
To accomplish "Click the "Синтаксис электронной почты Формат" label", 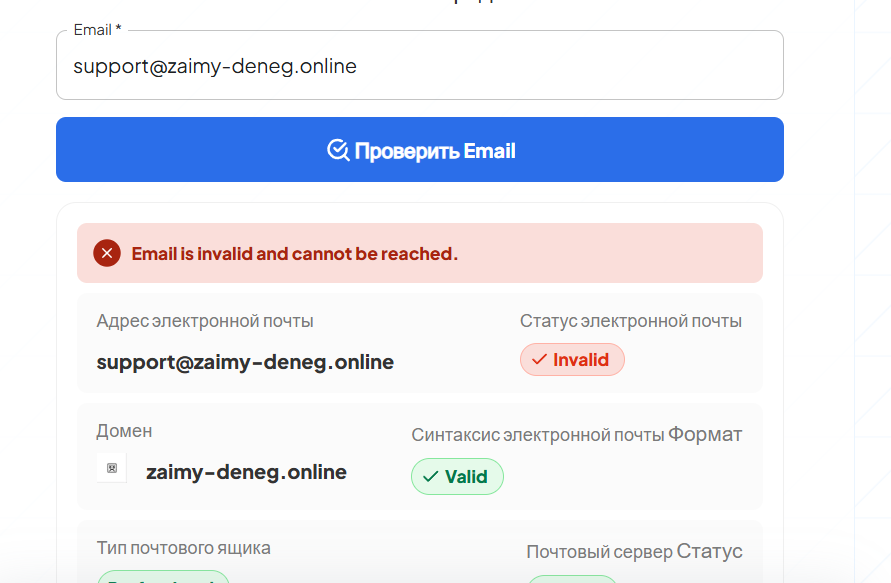I will point(577,435).
